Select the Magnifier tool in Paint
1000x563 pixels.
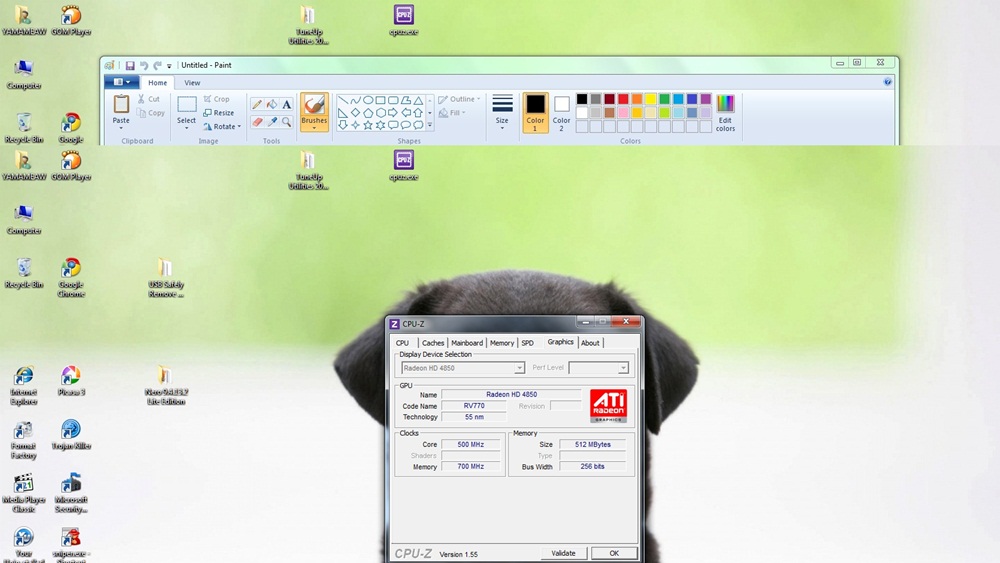point(287,122)
